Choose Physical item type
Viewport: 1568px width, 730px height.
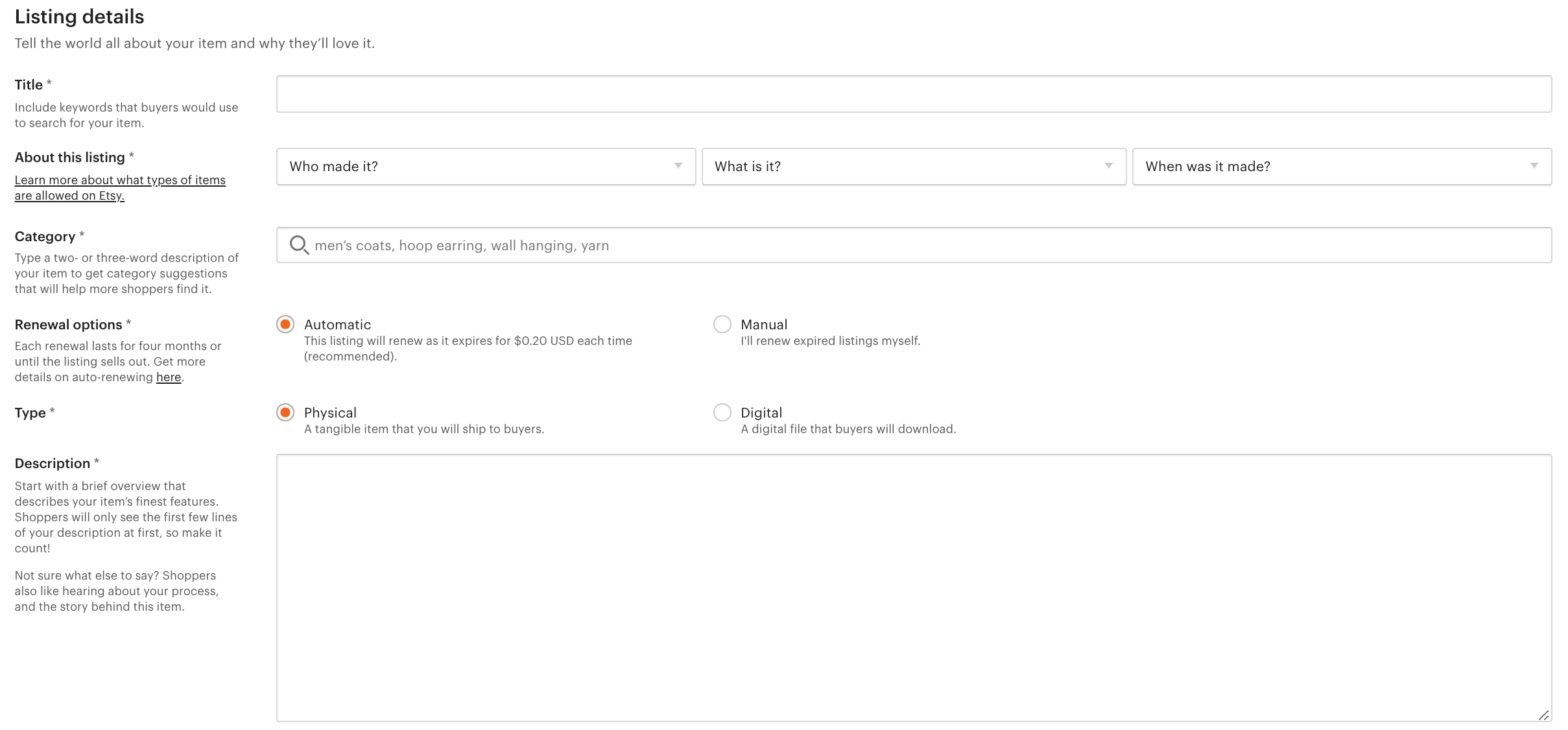point(285,412)
